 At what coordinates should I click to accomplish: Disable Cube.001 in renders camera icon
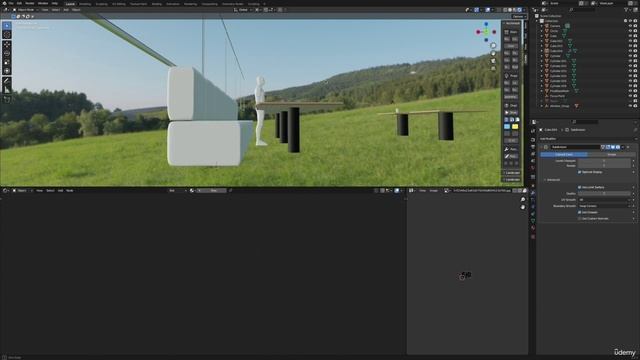636,41
